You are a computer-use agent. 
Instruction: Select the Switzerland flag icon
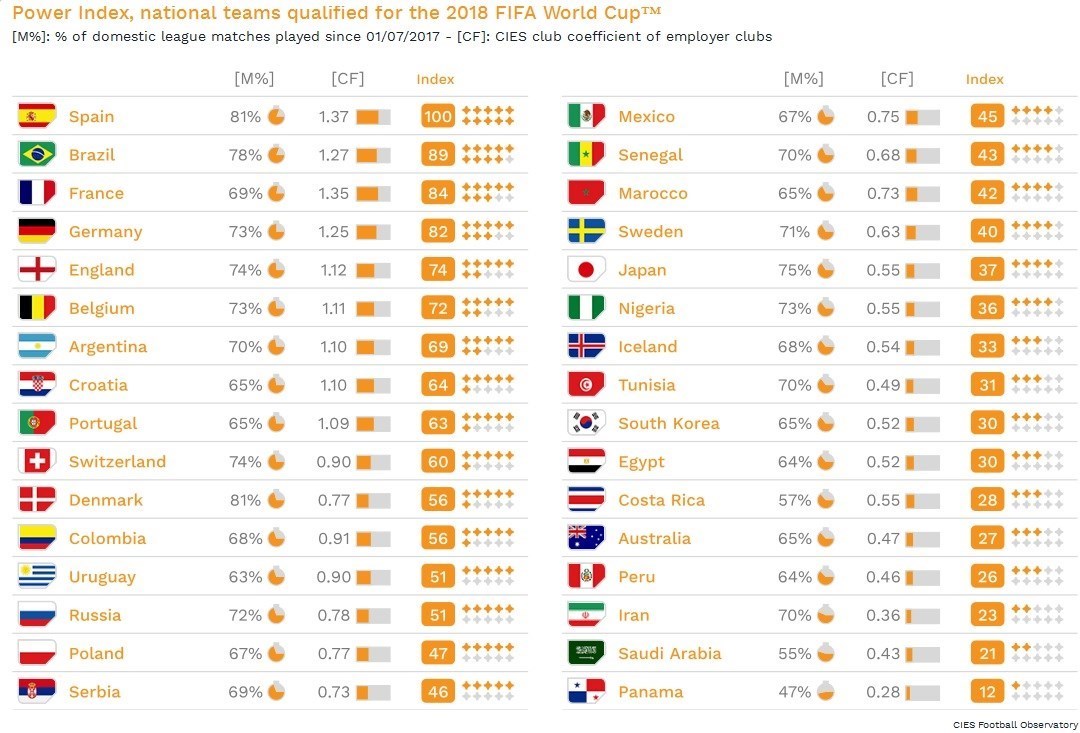click(37, 461)
